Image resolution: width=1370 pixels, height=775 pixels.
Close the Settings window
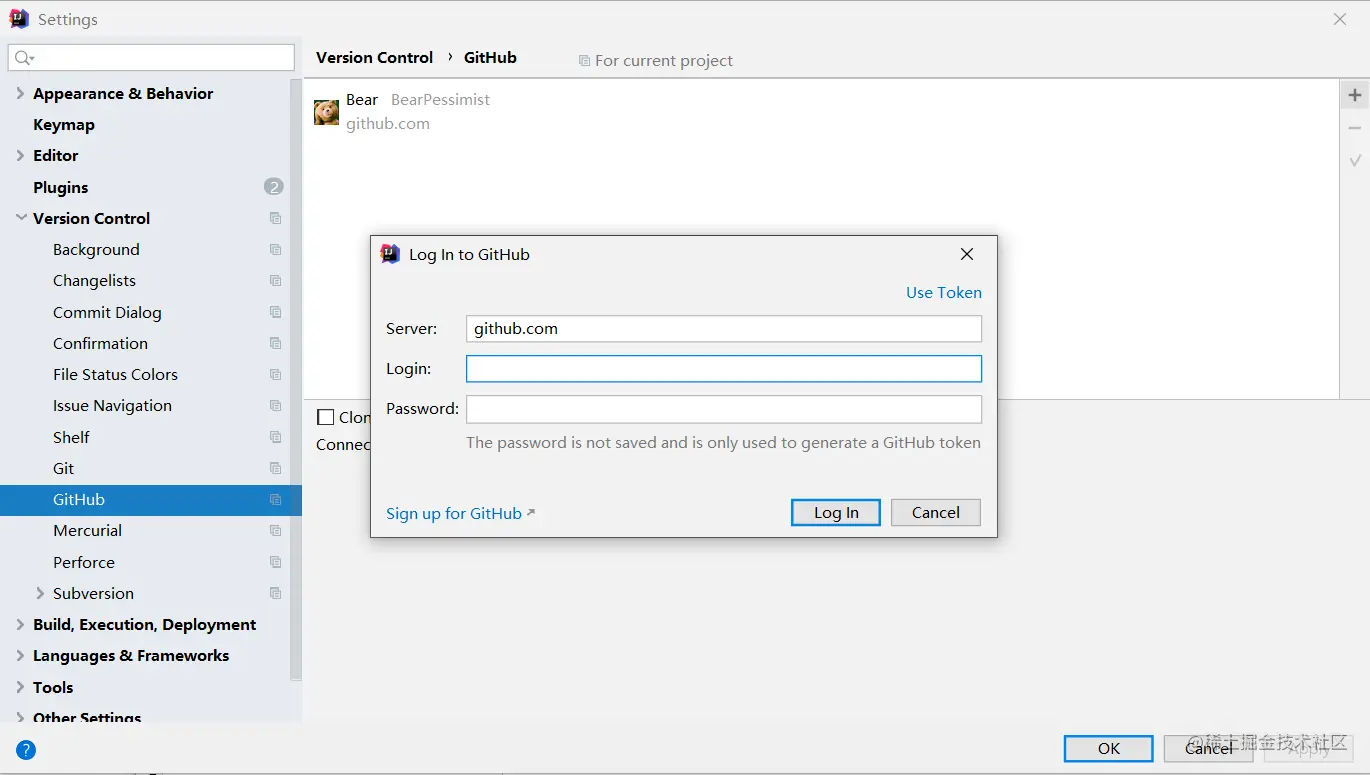point(1340,19)
